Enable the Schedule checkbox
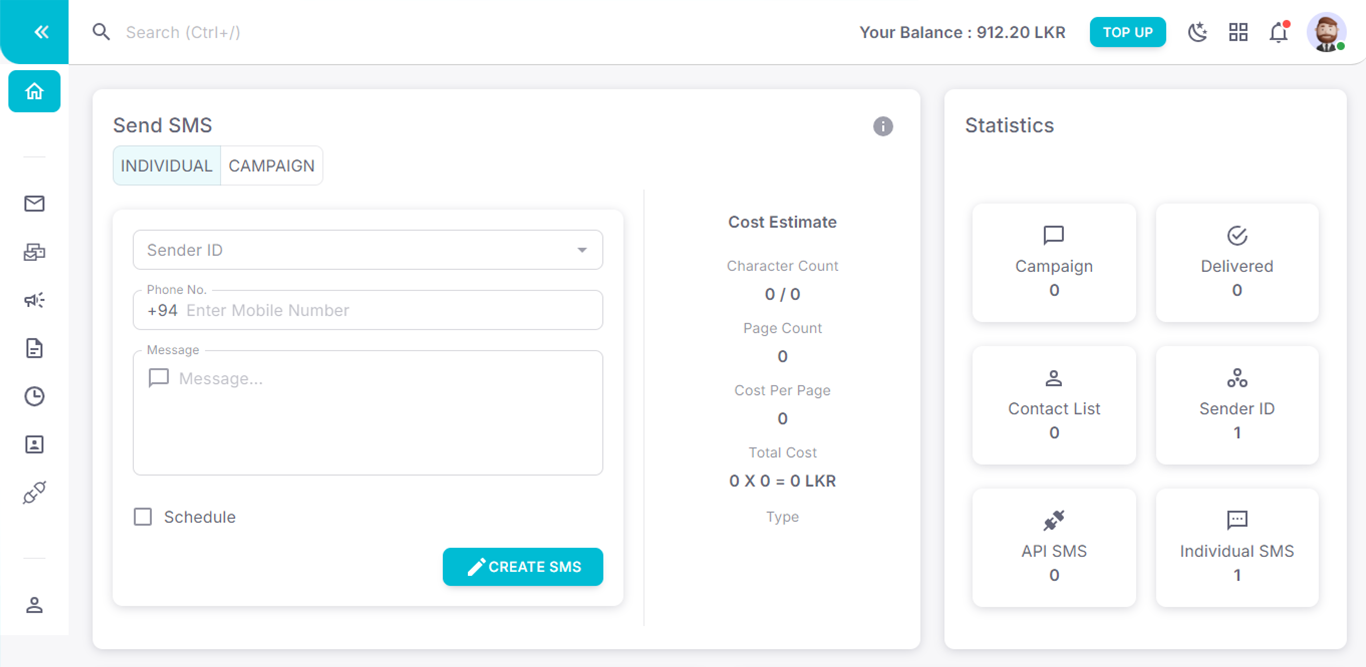This screenshot has height=667, width=1366. (x=143, y=517)
